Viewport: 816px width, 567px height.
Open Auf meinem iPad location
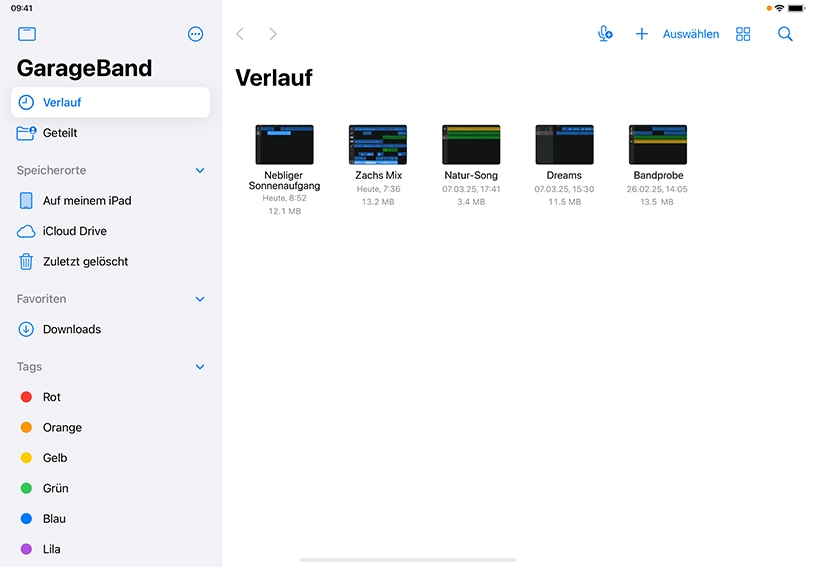click(110, 201)
